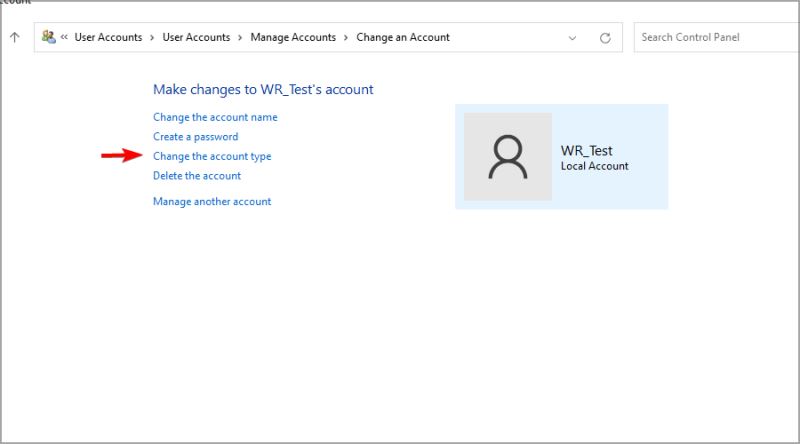Open the address bar history dropdown
The image size is (800, 444).
(x=572, y=38)
